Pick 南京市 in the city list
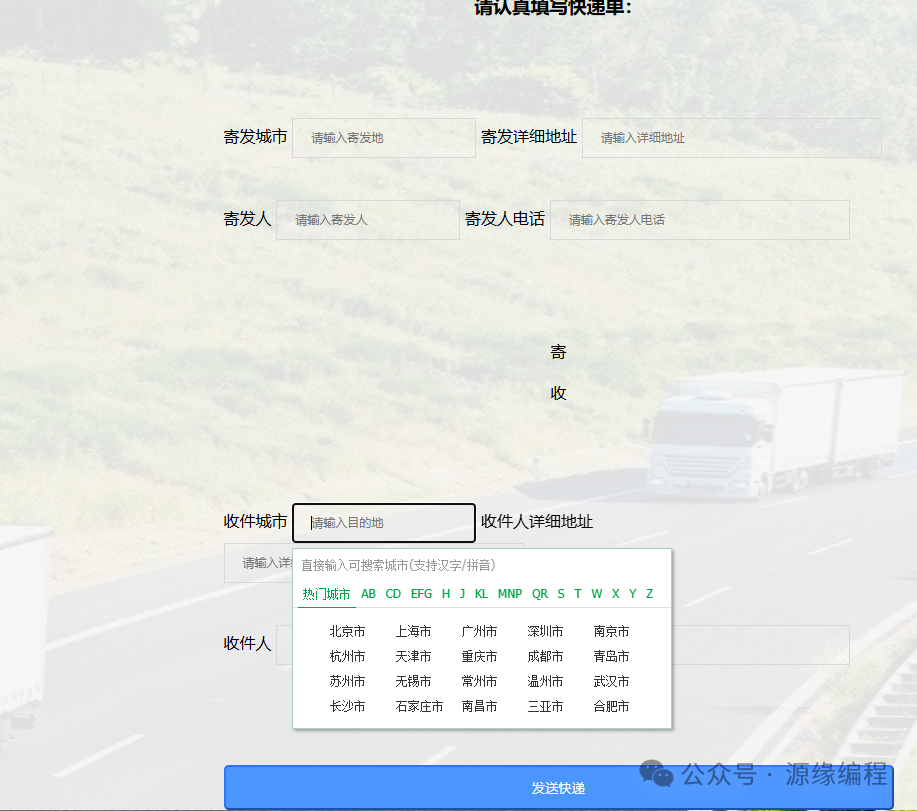Viewport: 917px width, 811px height. (611, 631)
